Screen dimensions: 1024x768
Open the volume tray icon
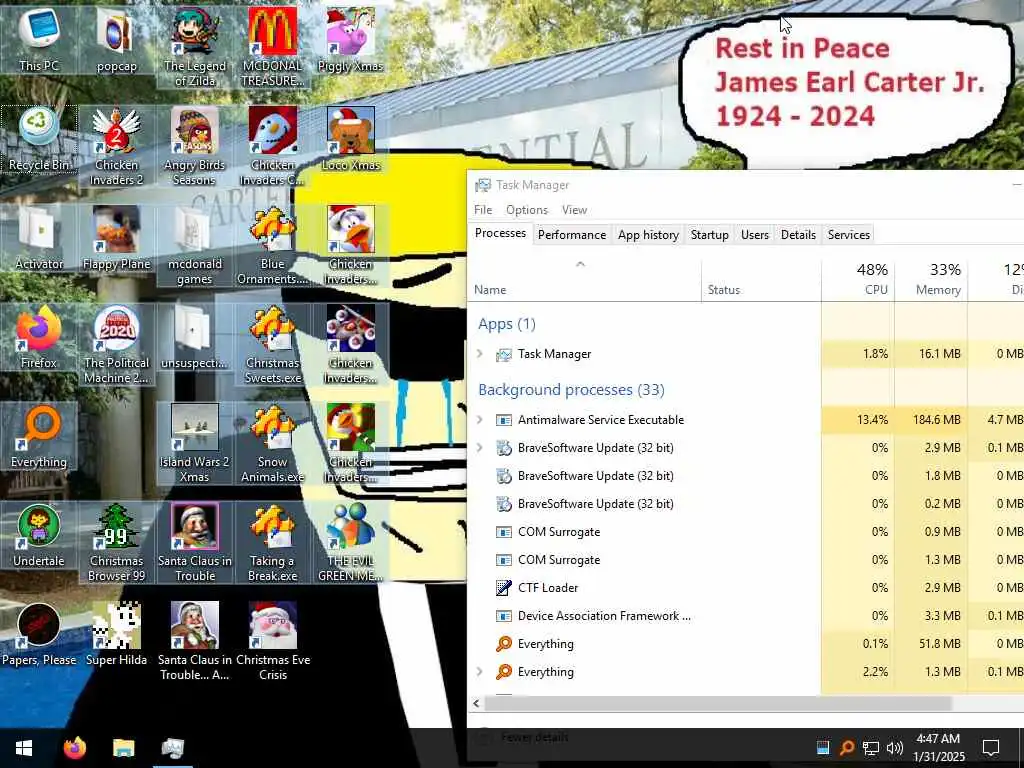coord(895,748)
